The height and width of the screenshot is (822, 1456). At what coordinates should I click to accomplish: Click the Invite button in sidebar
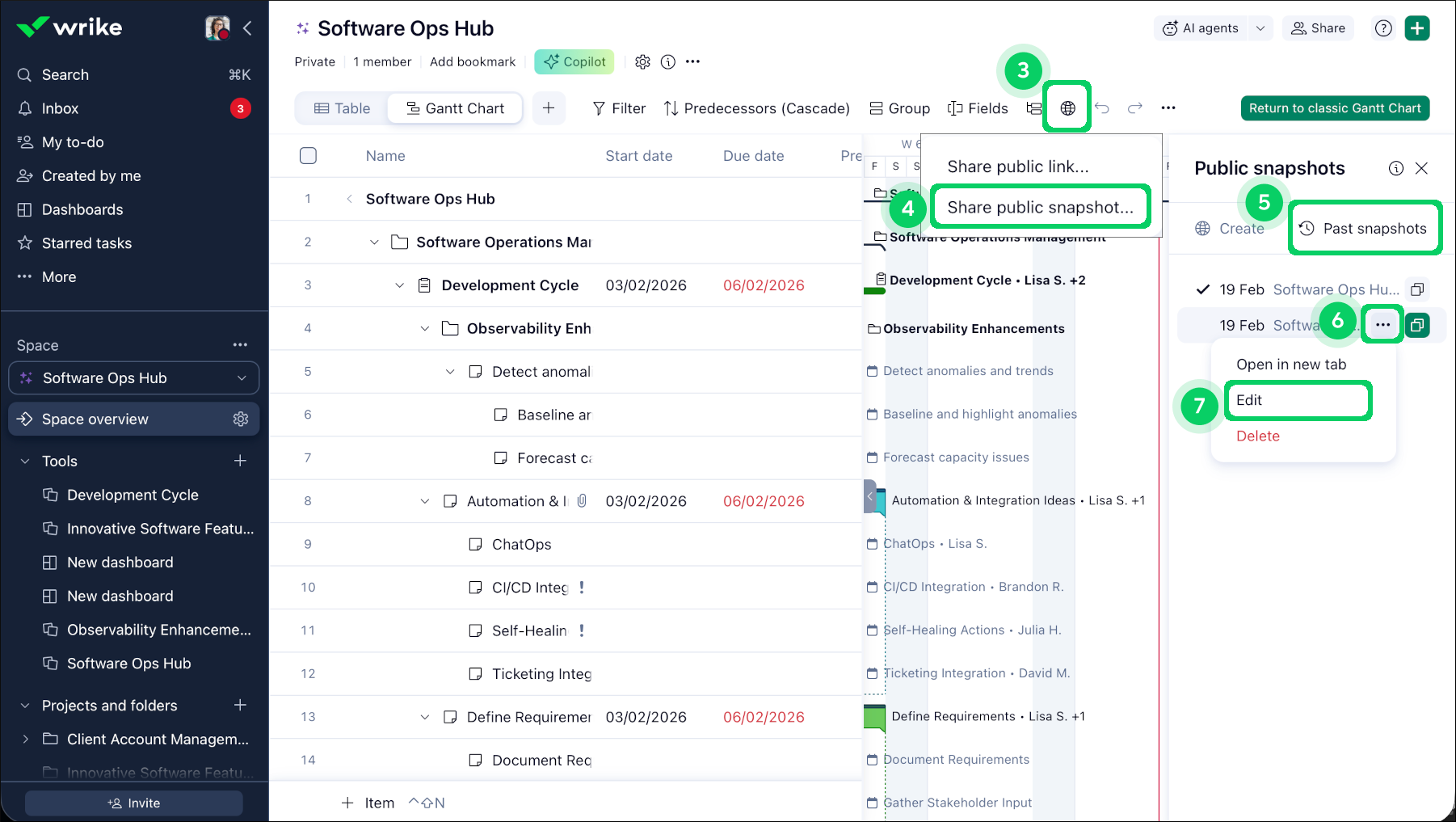[x=134, y=803]
